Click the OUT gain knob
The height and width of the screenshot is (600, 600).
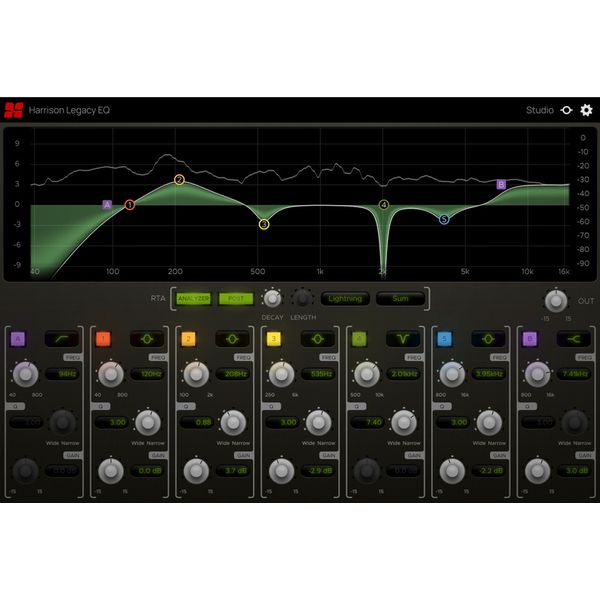(556, 301)
